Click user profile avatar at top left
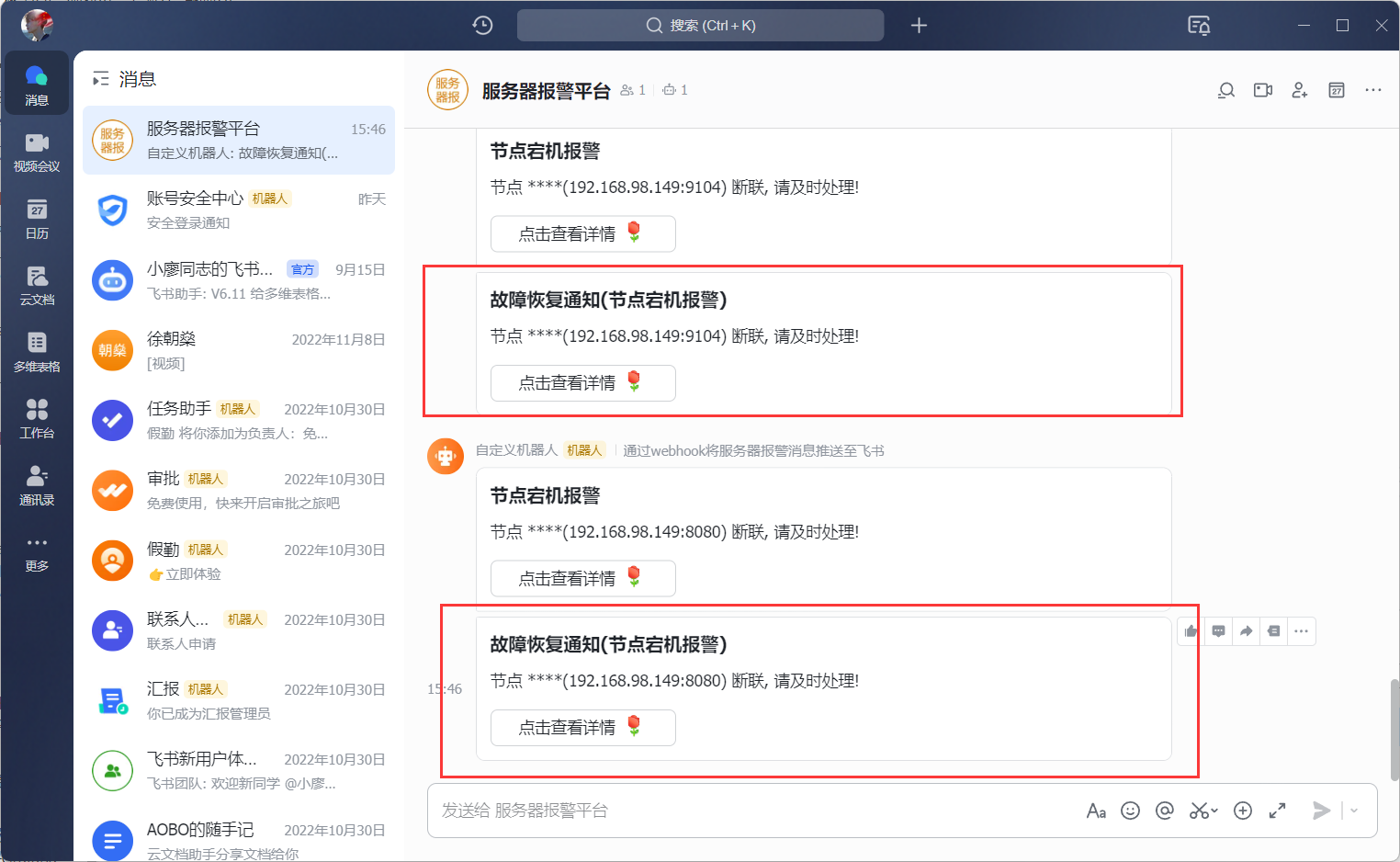This screenshot has width=1400, height=862. pos(37,25)
